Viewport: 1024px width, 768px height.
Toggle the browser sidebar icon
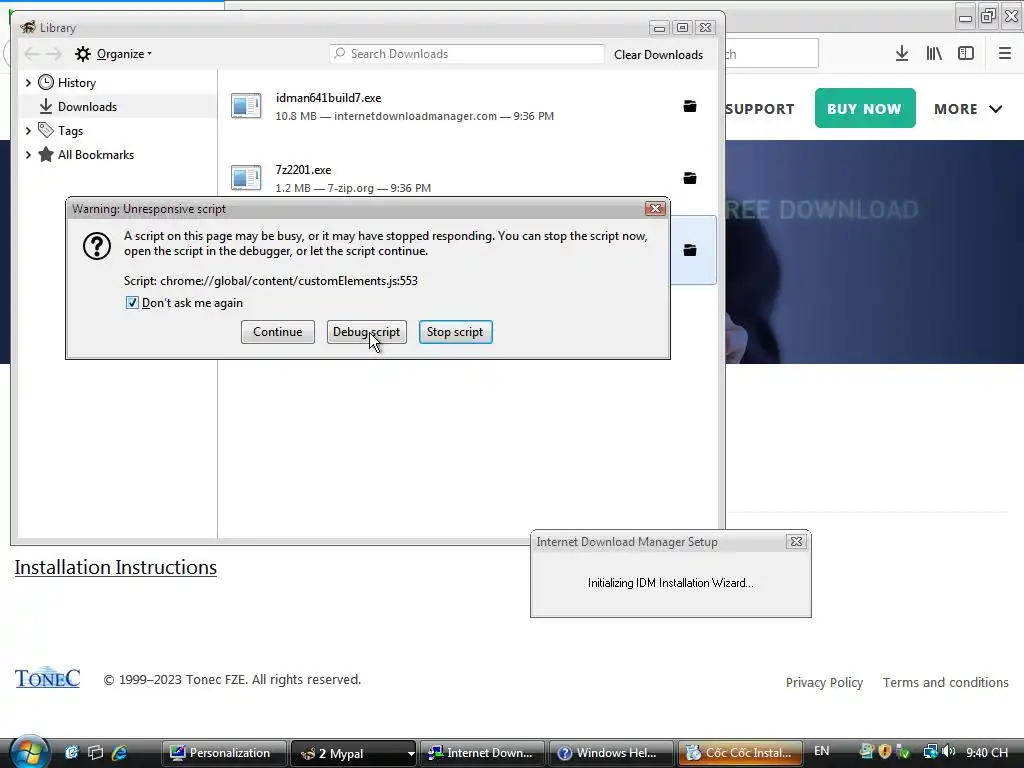click(966, 54)
